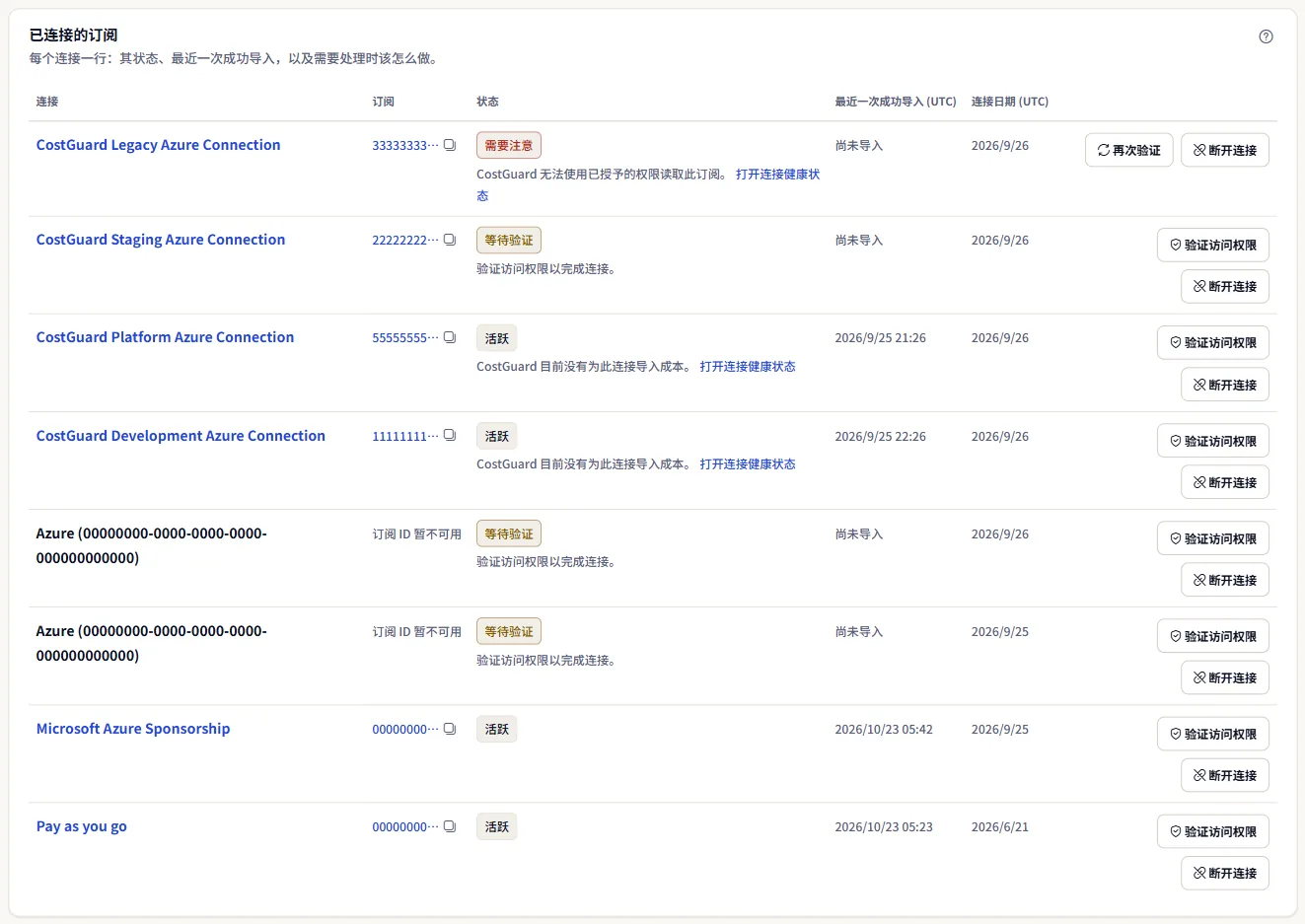1305x924 pixels.
Task: Open the help icon beside 已连接的订阅
Action: tap(1266, 36)
